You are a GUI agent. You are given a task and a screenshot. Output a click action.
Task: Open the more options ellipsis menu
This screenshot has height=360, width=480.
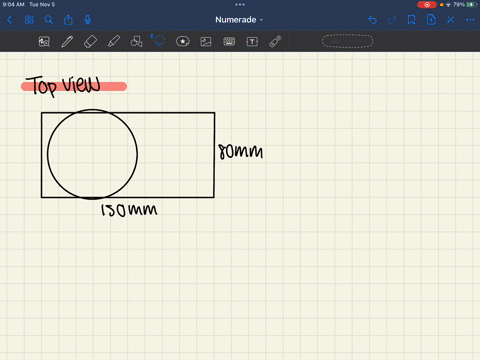(470, 20)
